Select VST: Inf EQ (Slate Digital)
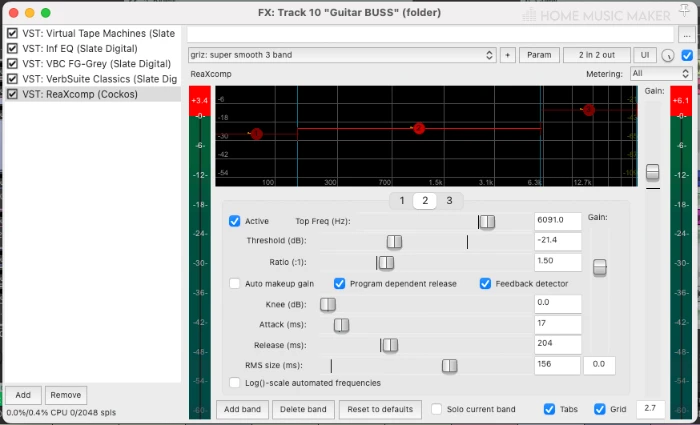The image size is (700, 425). coord(80,48)
